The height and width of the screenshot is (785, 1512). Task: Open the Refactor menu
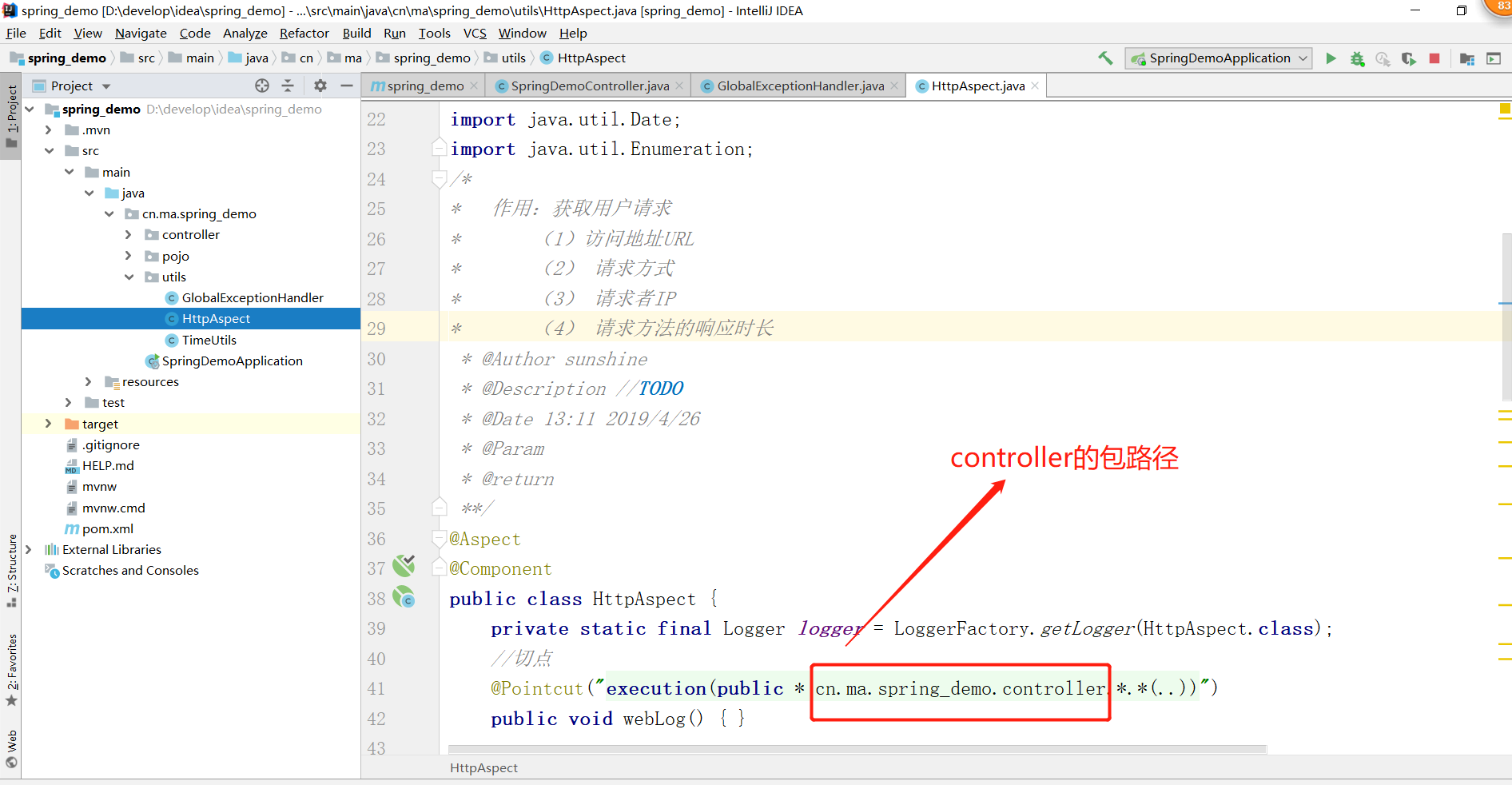(x=304, y=33)
